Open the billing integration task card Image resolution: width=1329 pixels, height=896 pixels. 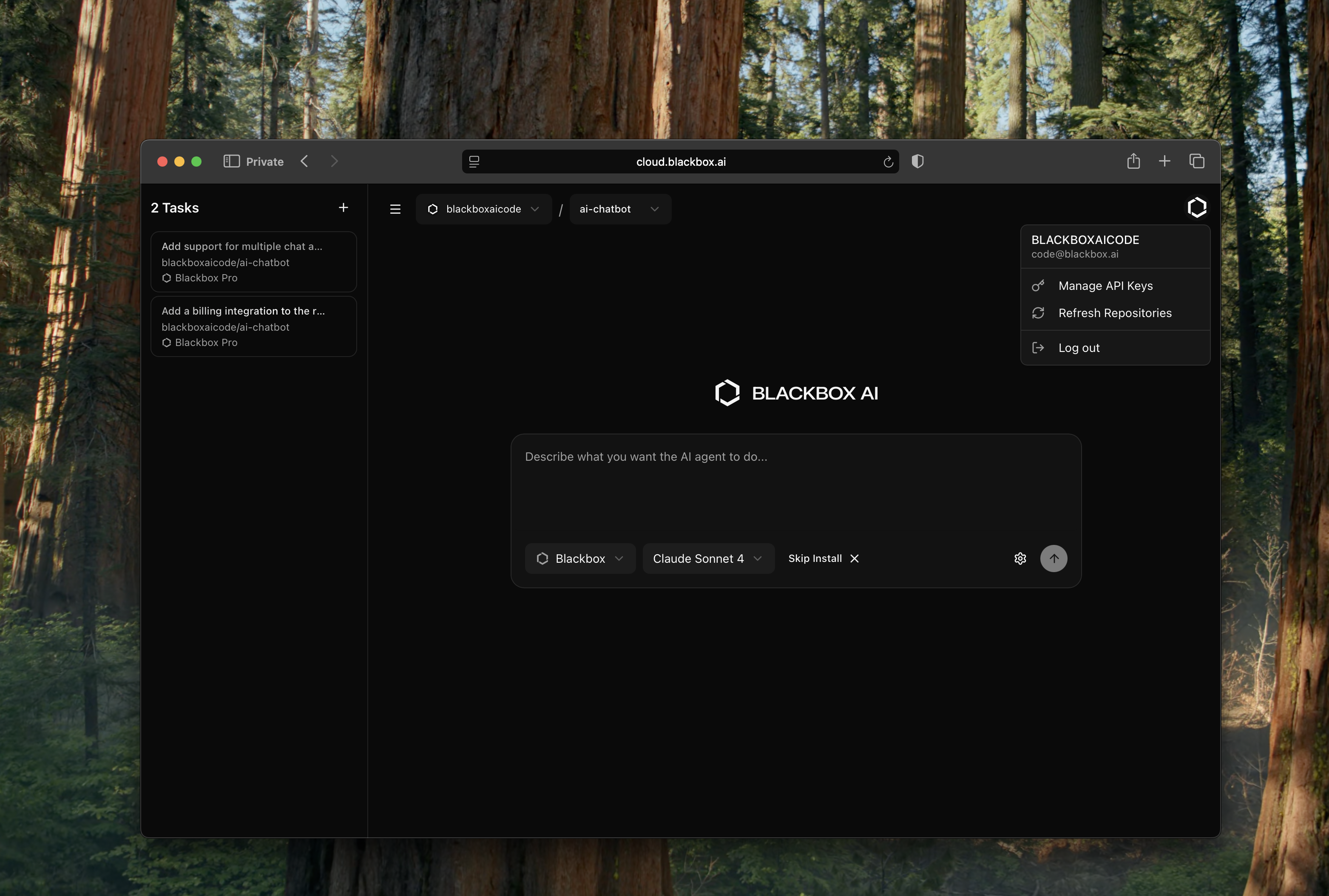point(253,326)
